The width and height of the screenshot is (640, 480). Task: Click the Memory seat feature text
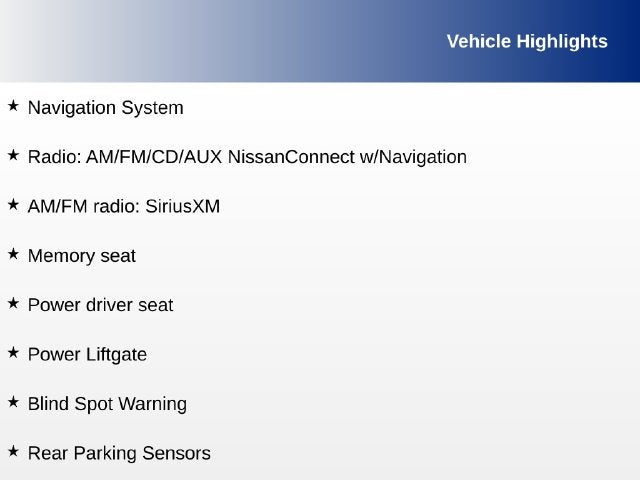point(82,256)
